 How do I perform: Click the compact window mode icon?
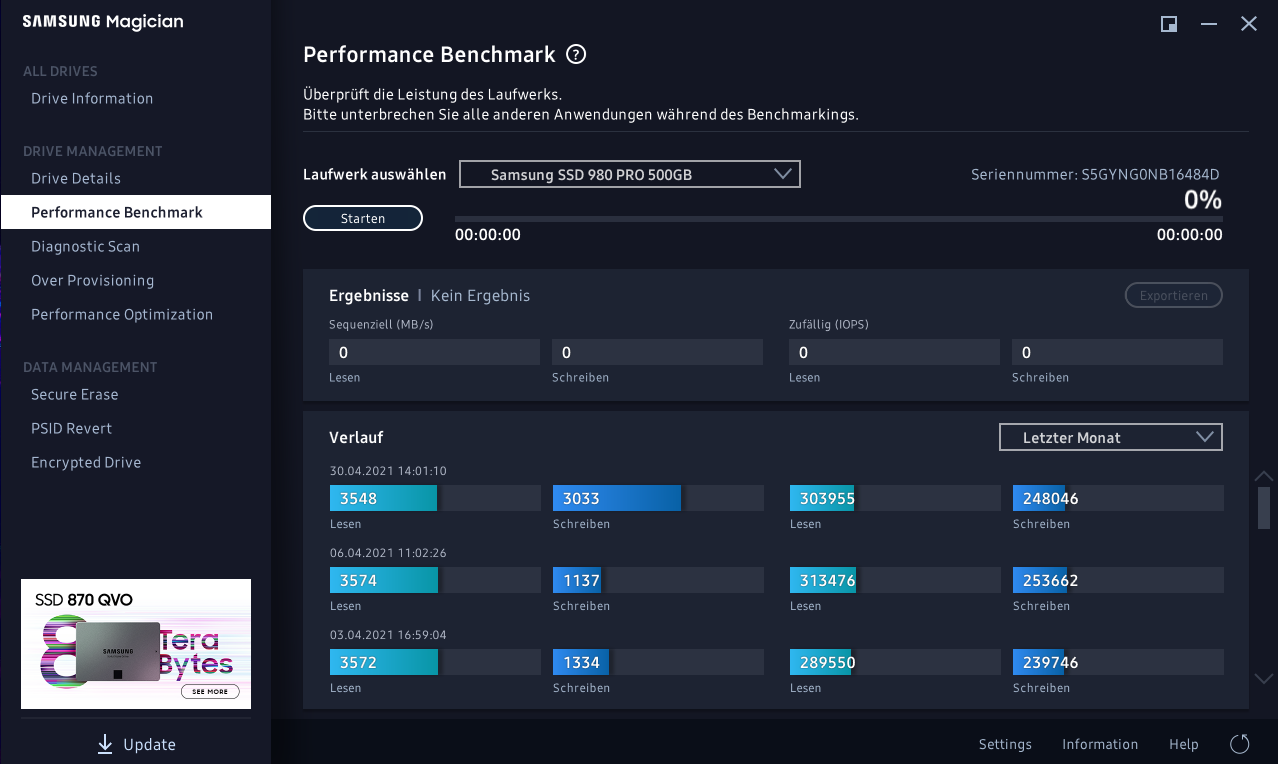[1168, 24]
